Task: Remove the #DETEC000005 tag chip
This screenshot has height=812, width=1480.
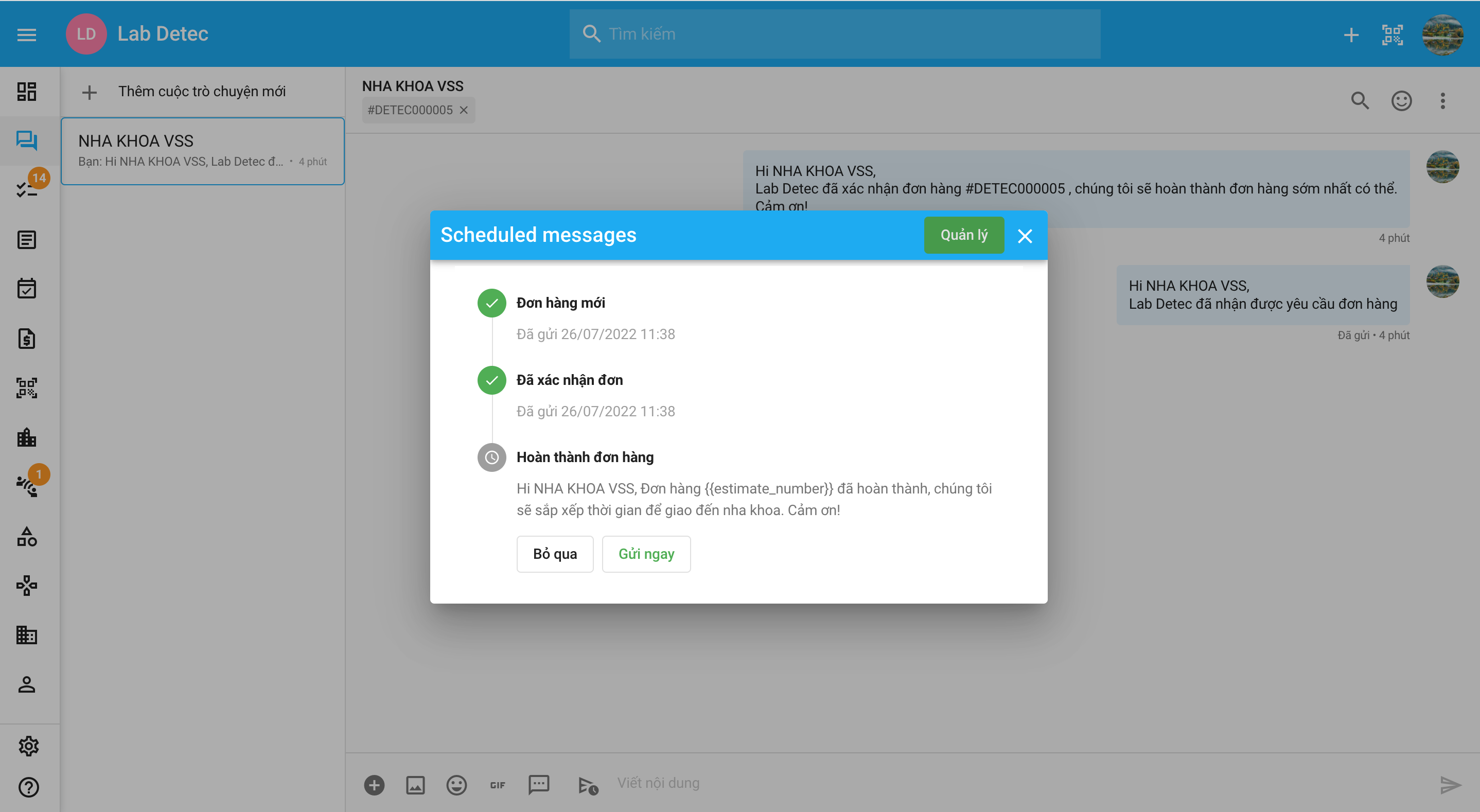Action: pos(464,110)
